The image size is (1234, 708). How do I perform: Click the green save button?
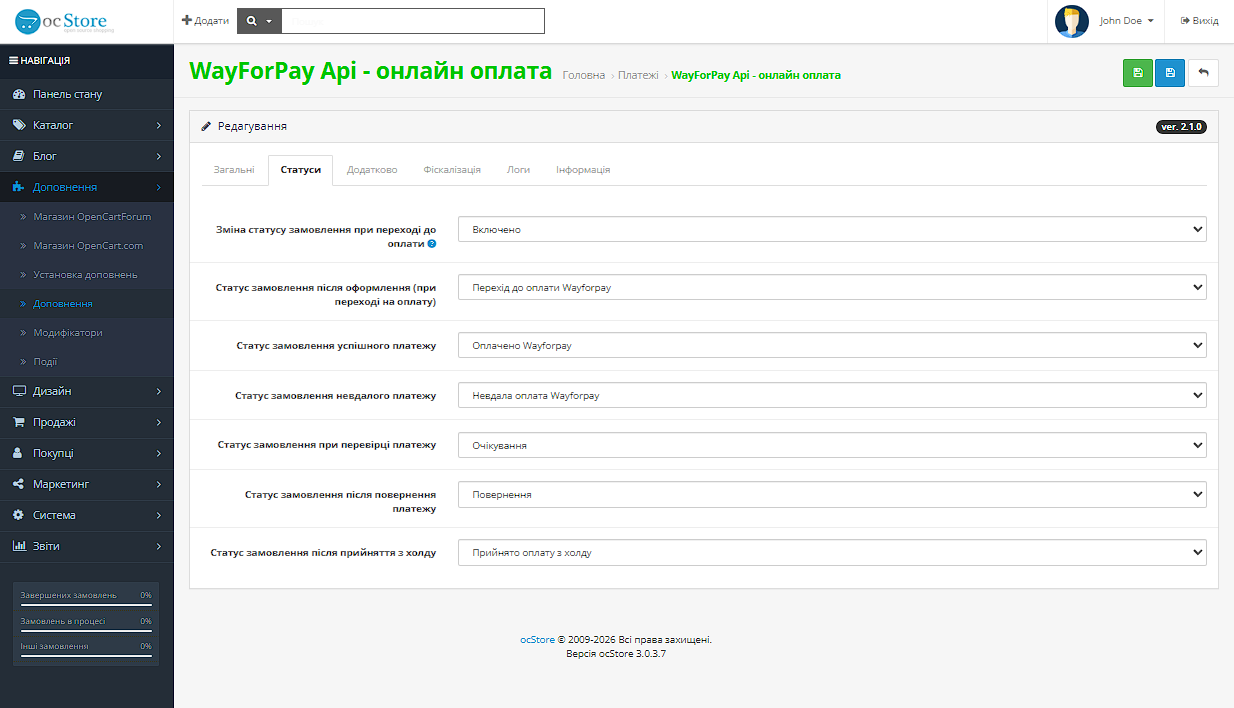click(1138, 73)
